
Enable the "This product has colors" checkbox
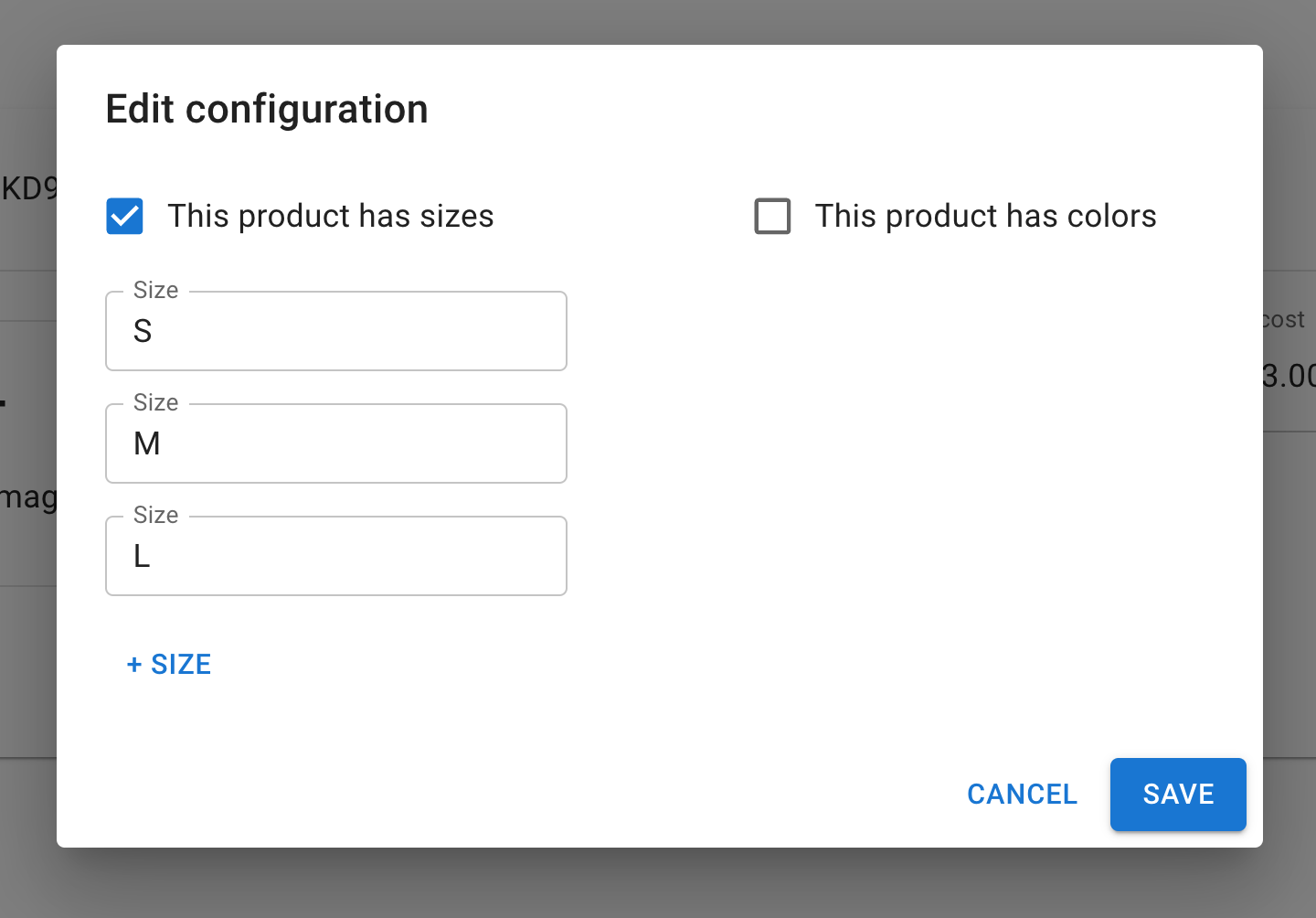pyautogui.click(x=772, y=217)
